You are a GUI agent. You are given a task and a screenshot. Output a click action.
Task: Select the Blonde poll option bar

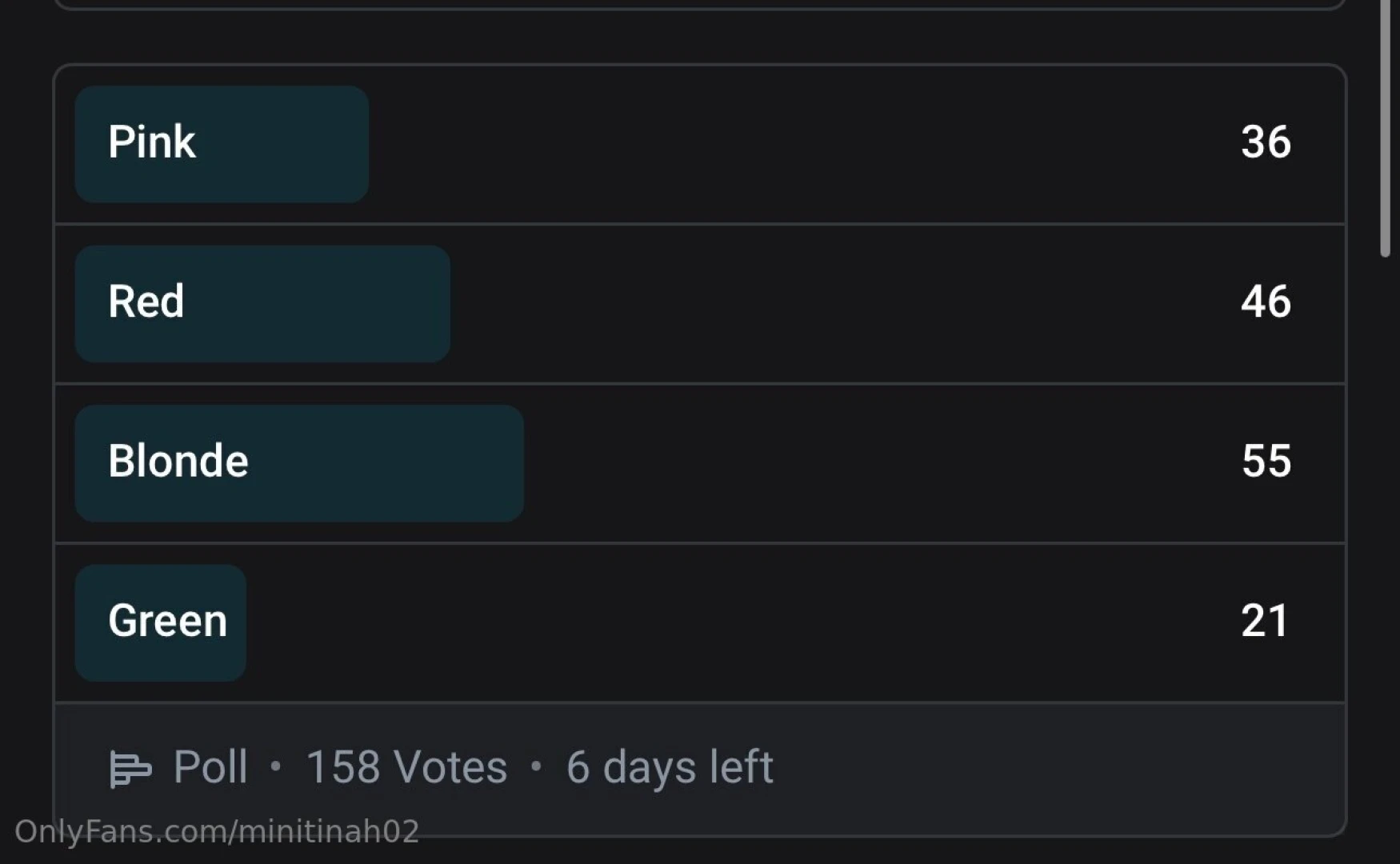click(x=298, y=462)
